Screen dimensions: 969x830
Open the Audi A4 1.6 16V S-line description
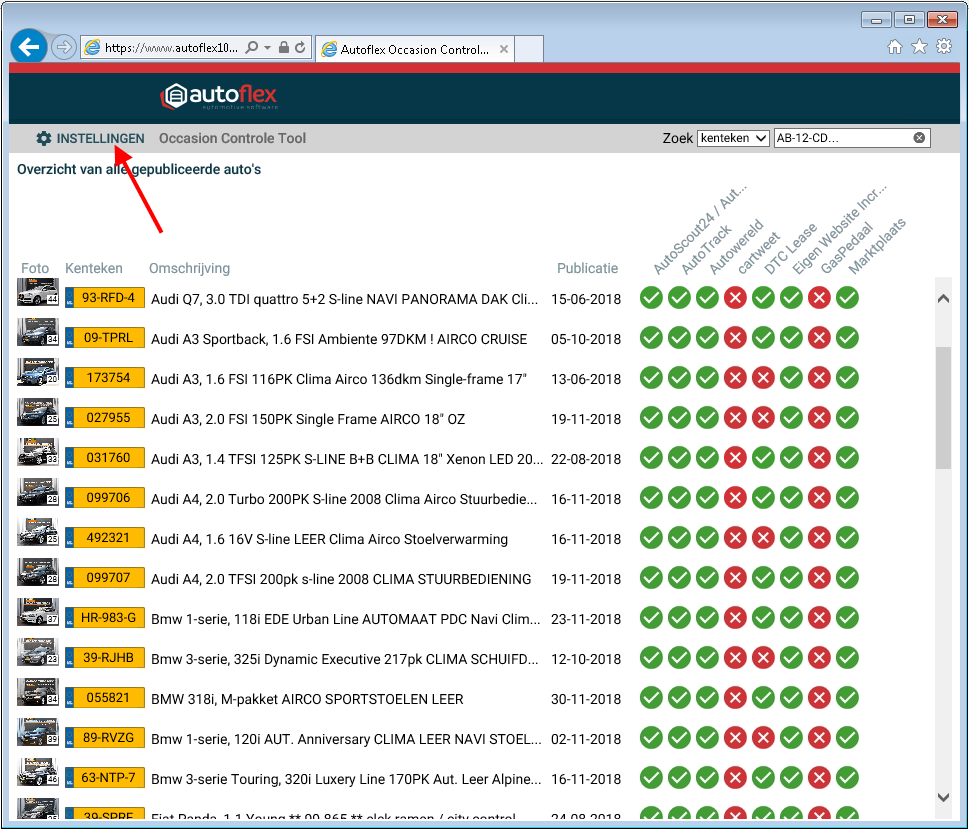click(x=329, y=539)
